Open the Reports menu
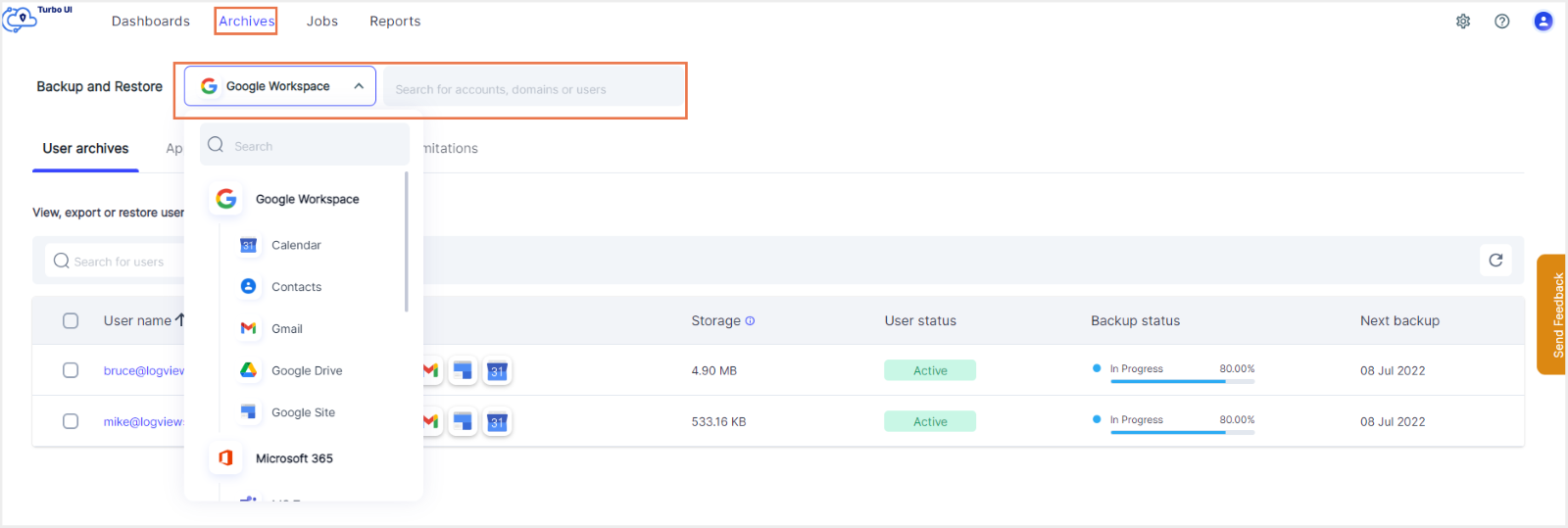The height and width of the screenshot is (528, 1568). [x=395, y=21]
